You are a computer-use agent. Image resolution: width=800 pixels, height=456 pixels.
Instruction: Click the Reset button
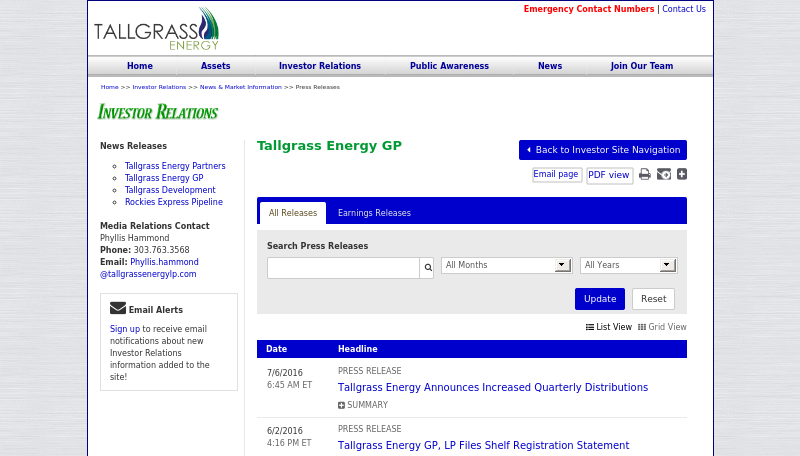[x=654, y=299]
